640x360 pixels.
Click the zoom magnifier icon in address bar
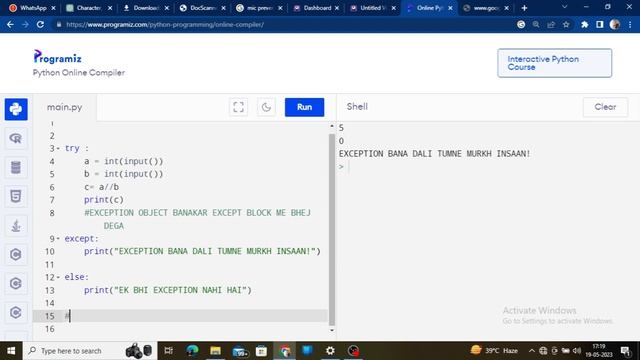point(536,24)
